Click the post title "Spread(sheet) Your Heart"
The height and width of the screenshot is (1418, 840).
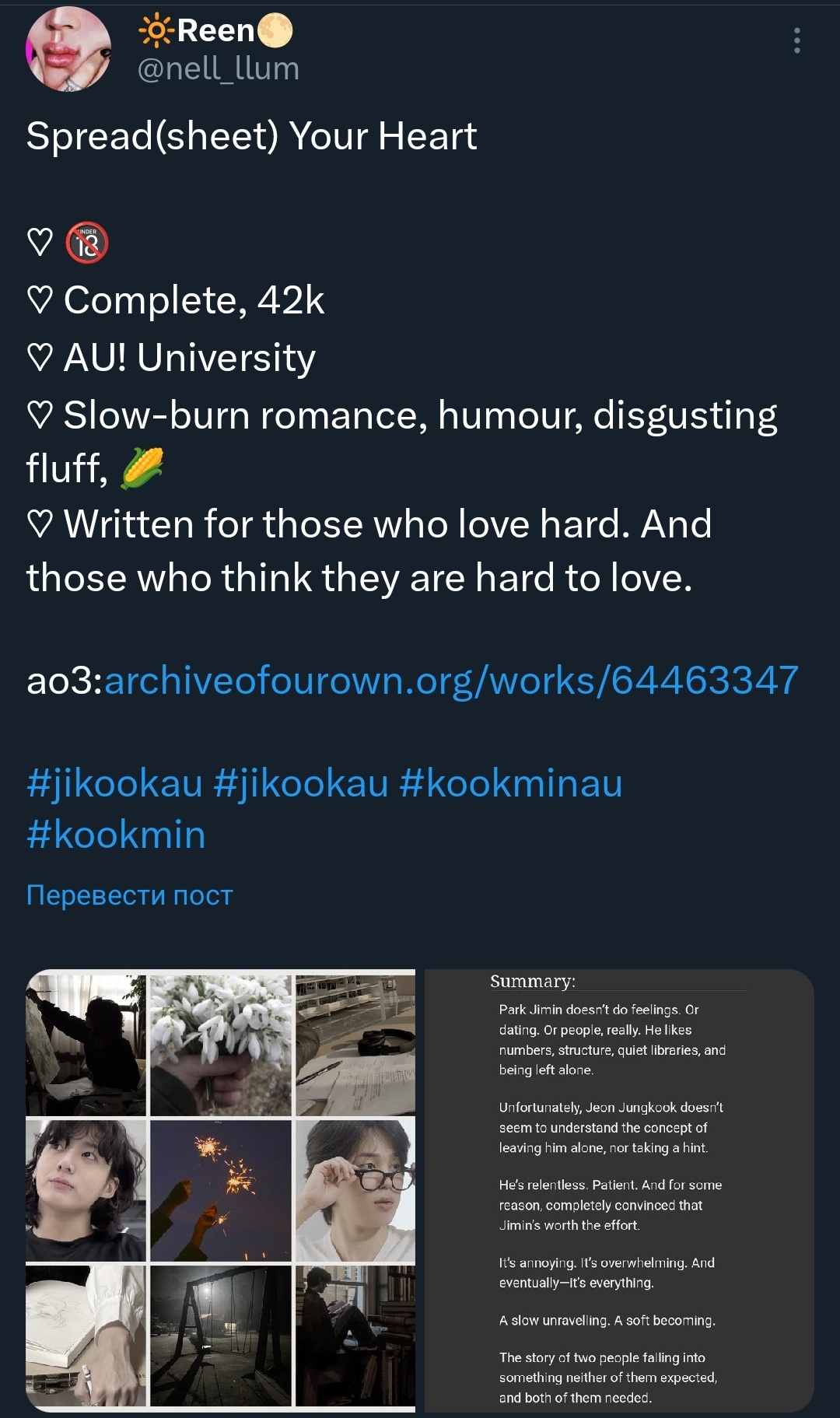pyautogui.click(x=251, y=136)
